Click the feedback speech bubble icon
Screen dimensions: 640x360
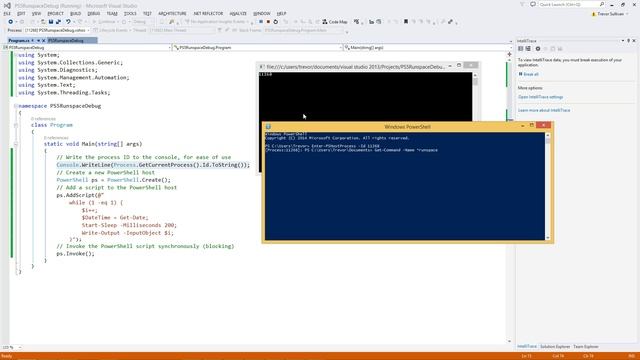(533, 4)
